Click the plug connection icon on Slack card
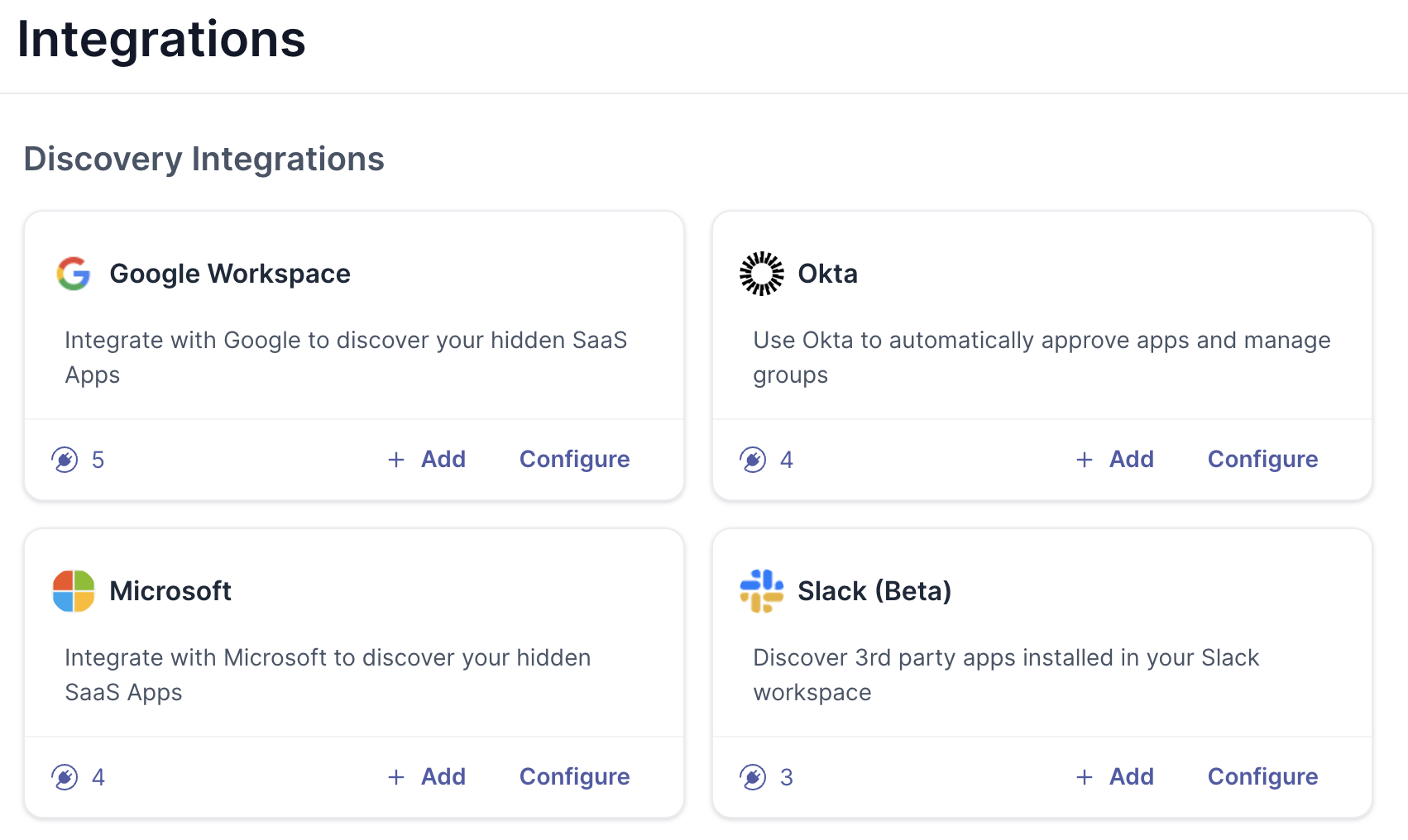Screen dimensions: 1408x840 753,777
